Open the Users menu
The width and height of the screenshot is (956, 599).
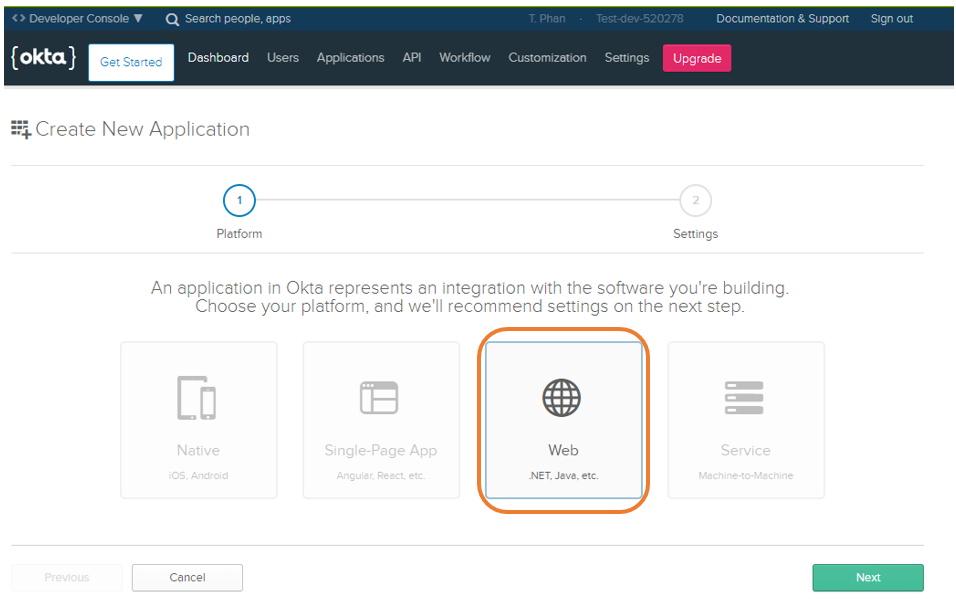pyautogui.click(x=283, y=57)
